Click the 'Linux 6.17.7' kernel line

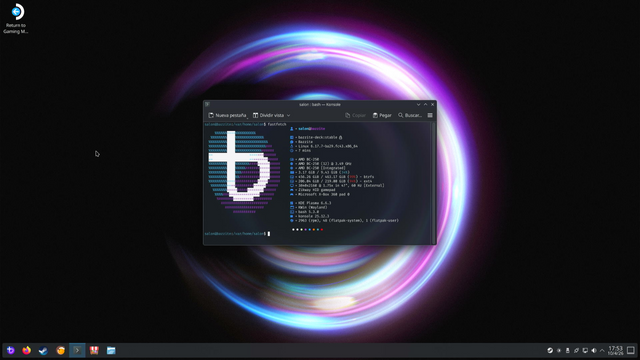(328, 146)
